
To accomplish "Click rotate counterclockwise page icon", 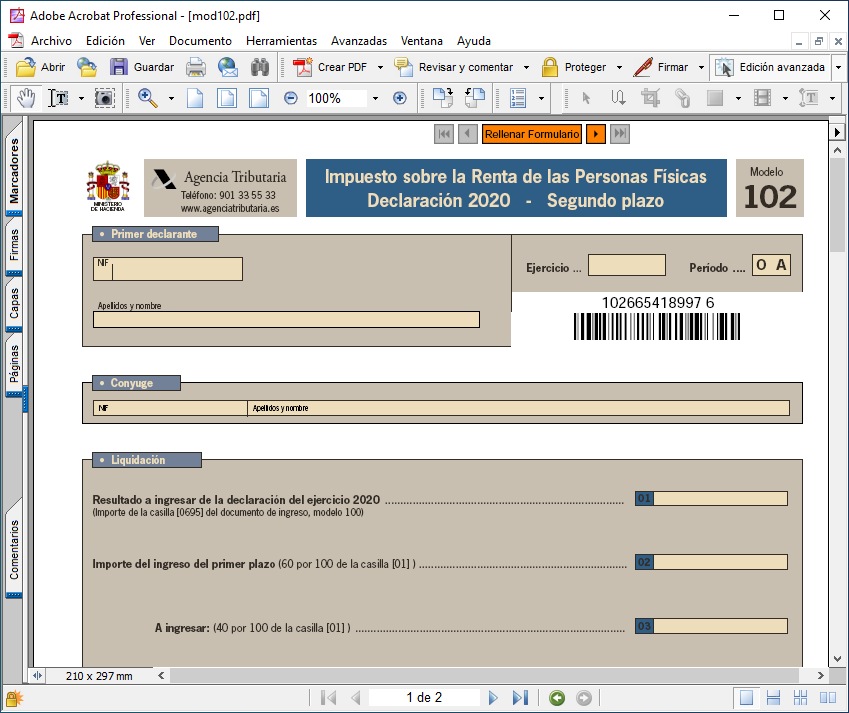I will coord(475,98).
